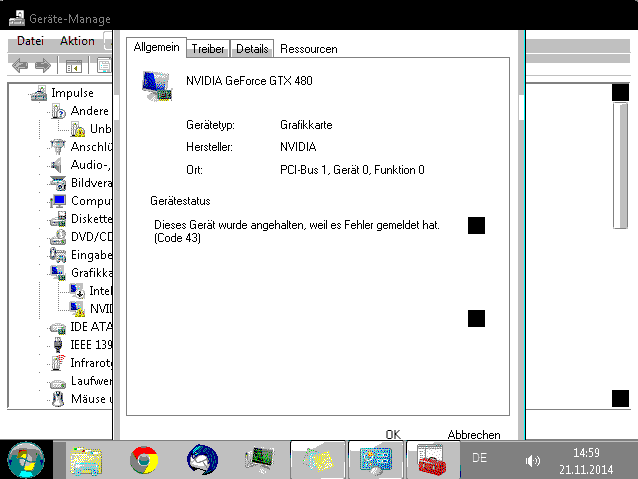Image resolution: width=638 pixels, height=479 pixels.
Task: Select the Diskette tree entry text
Action: coord(92,219)
